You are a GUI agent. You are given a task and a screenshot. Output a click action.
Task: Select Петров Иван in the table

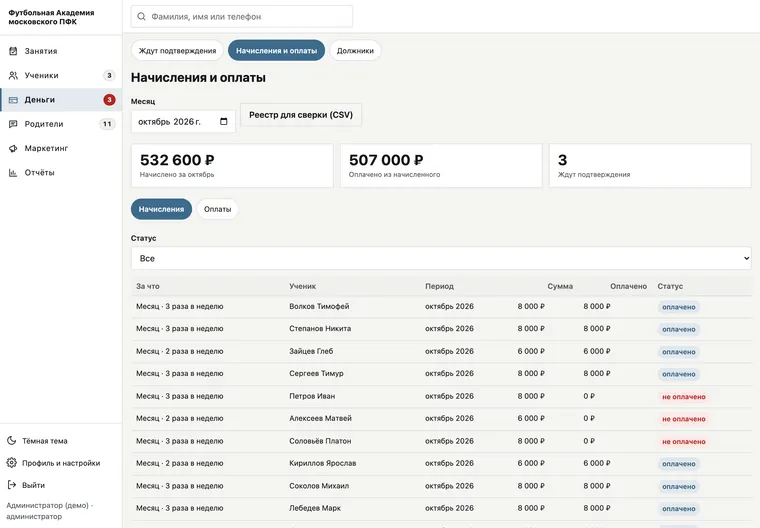click(312, 396)
